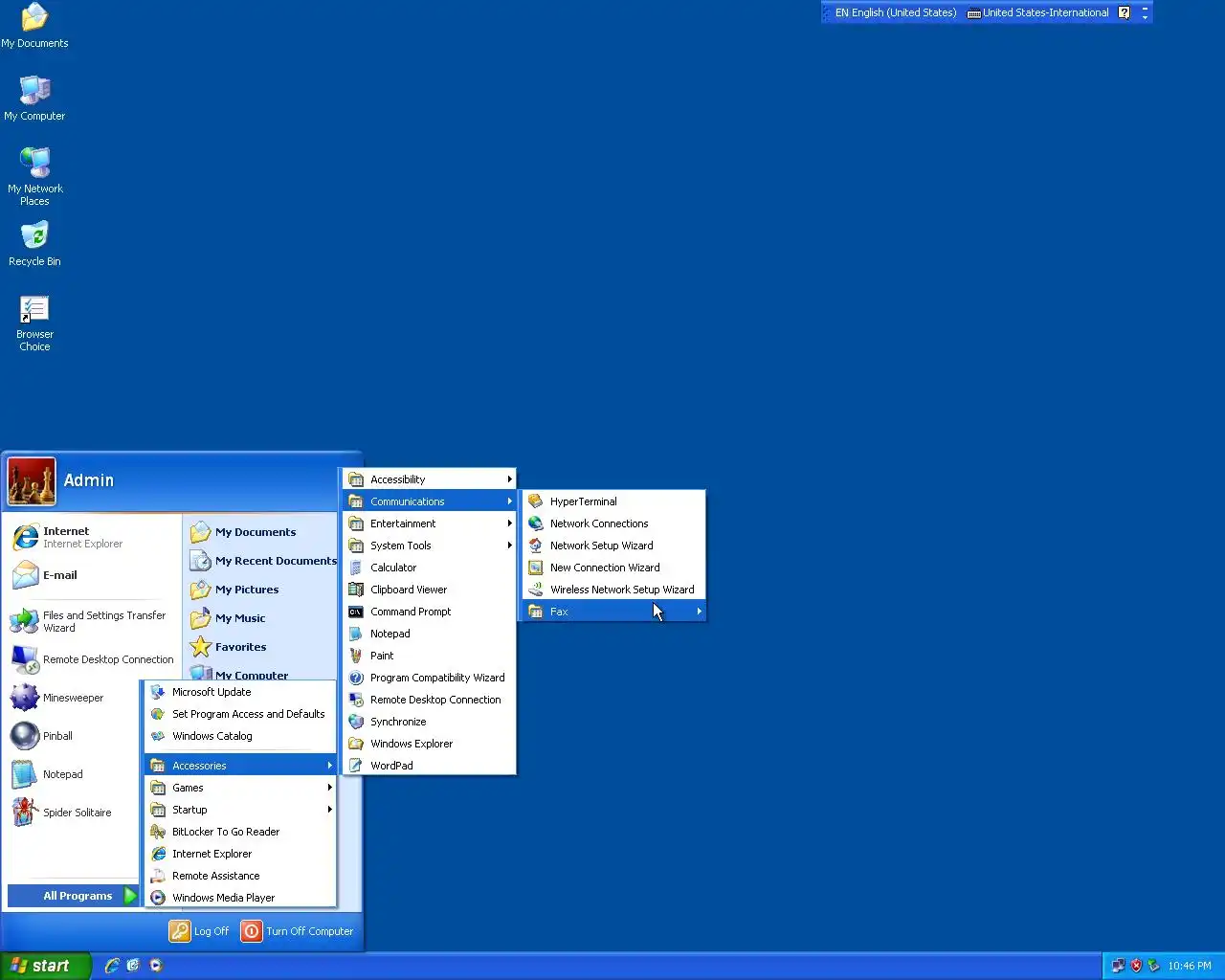Launch Command Prompt from Accessories
Screen dimensions: 1225x980
coord(430,612)
